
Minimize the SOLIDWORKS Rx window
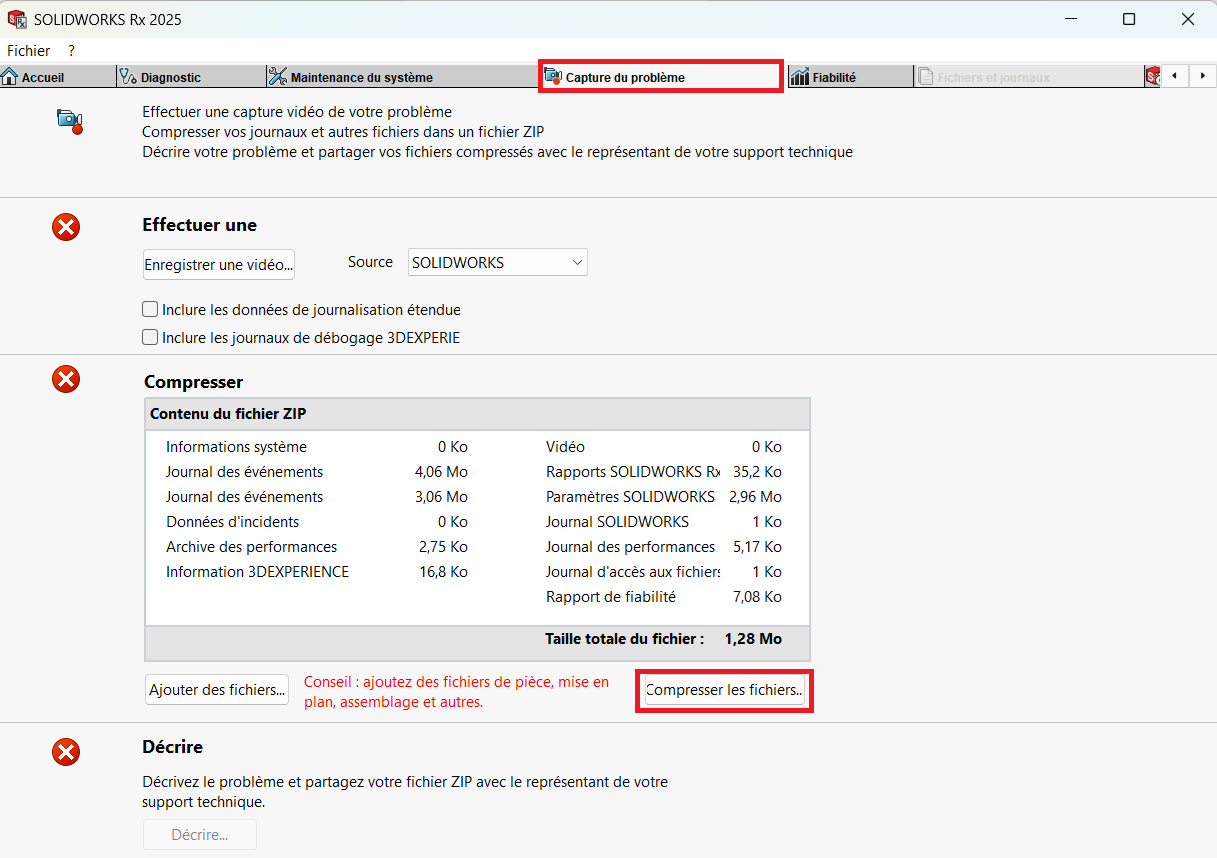[1069, 19]
